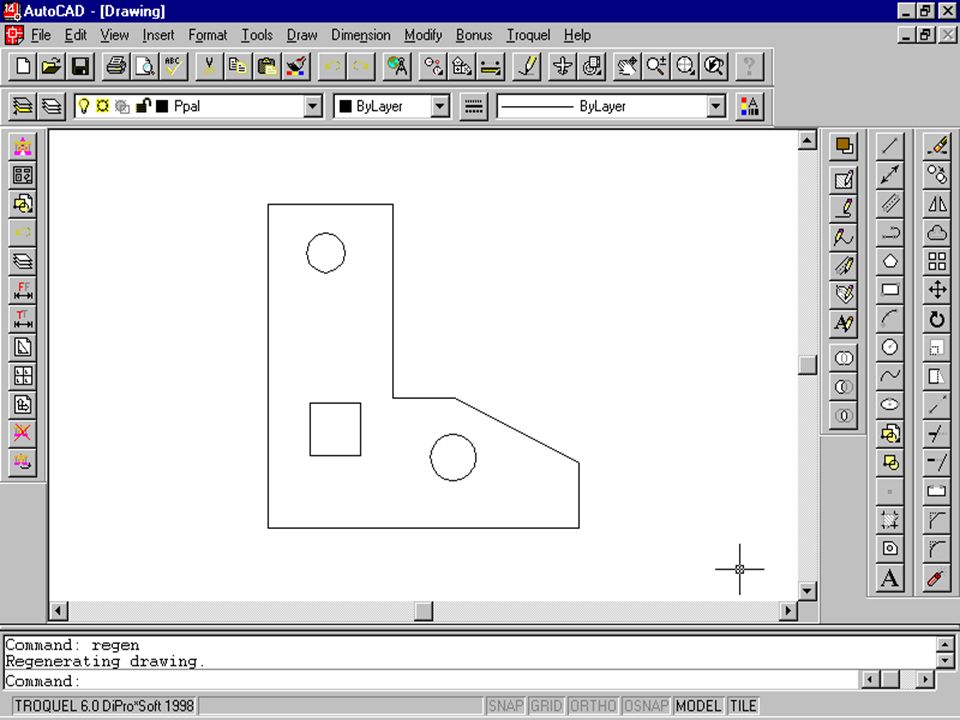Toggle ORTHO mode in status bar

pos(593,706)
